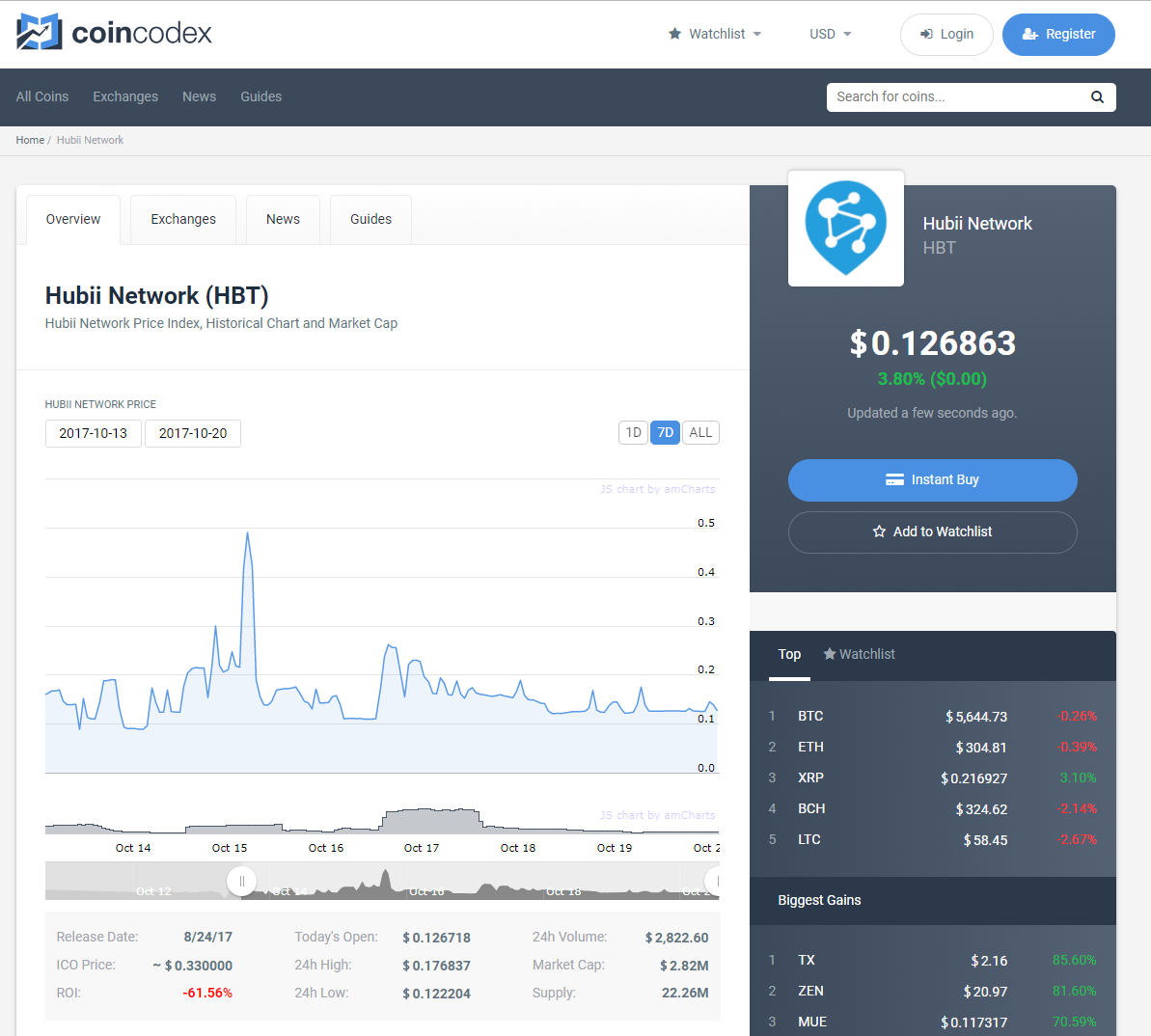This screenshot has height=1036, width=1151.
Task: Select the 7D chart range
Action: coord(665,433)
